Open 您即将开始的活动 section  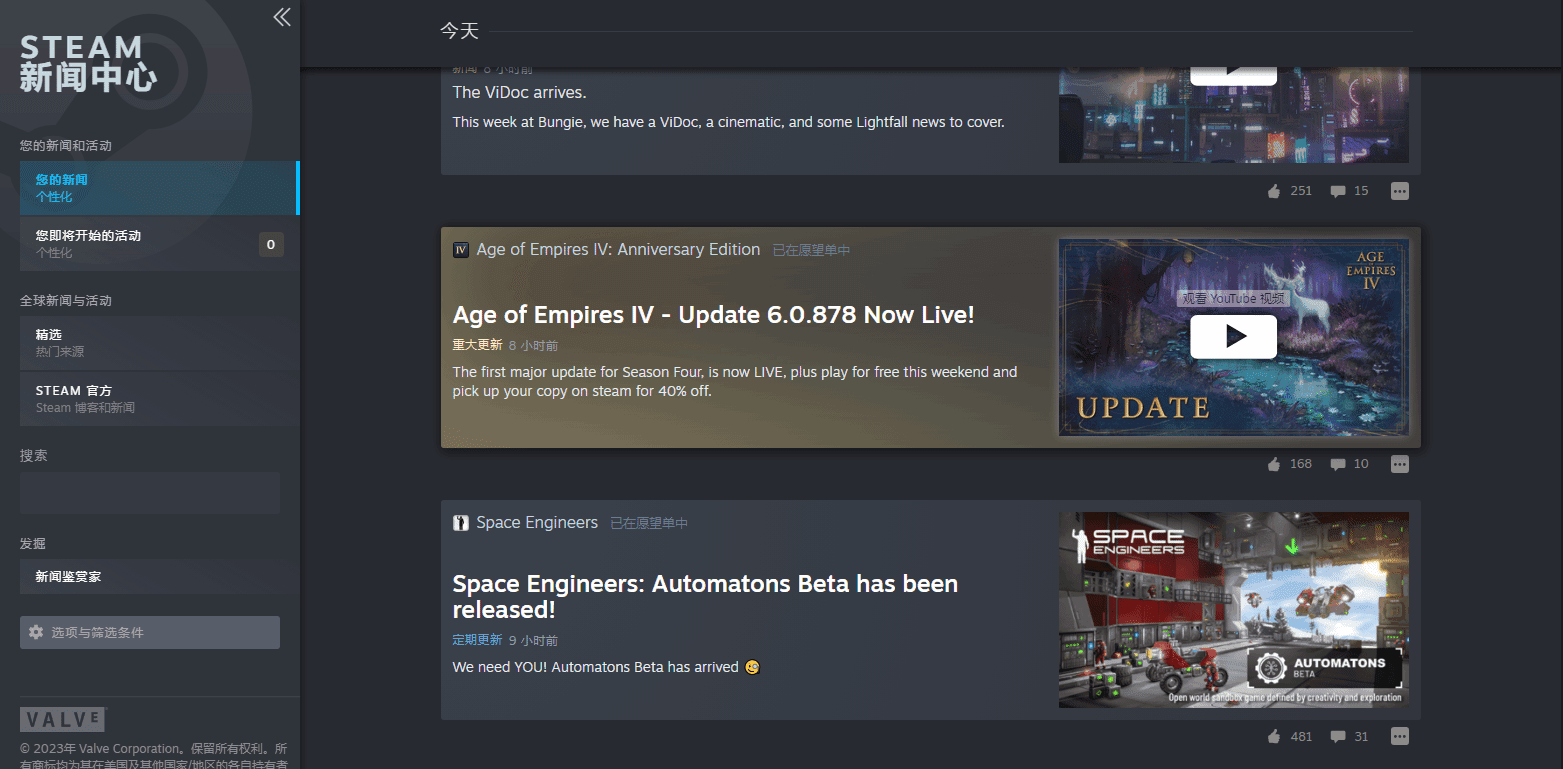[x=159, y=244]
